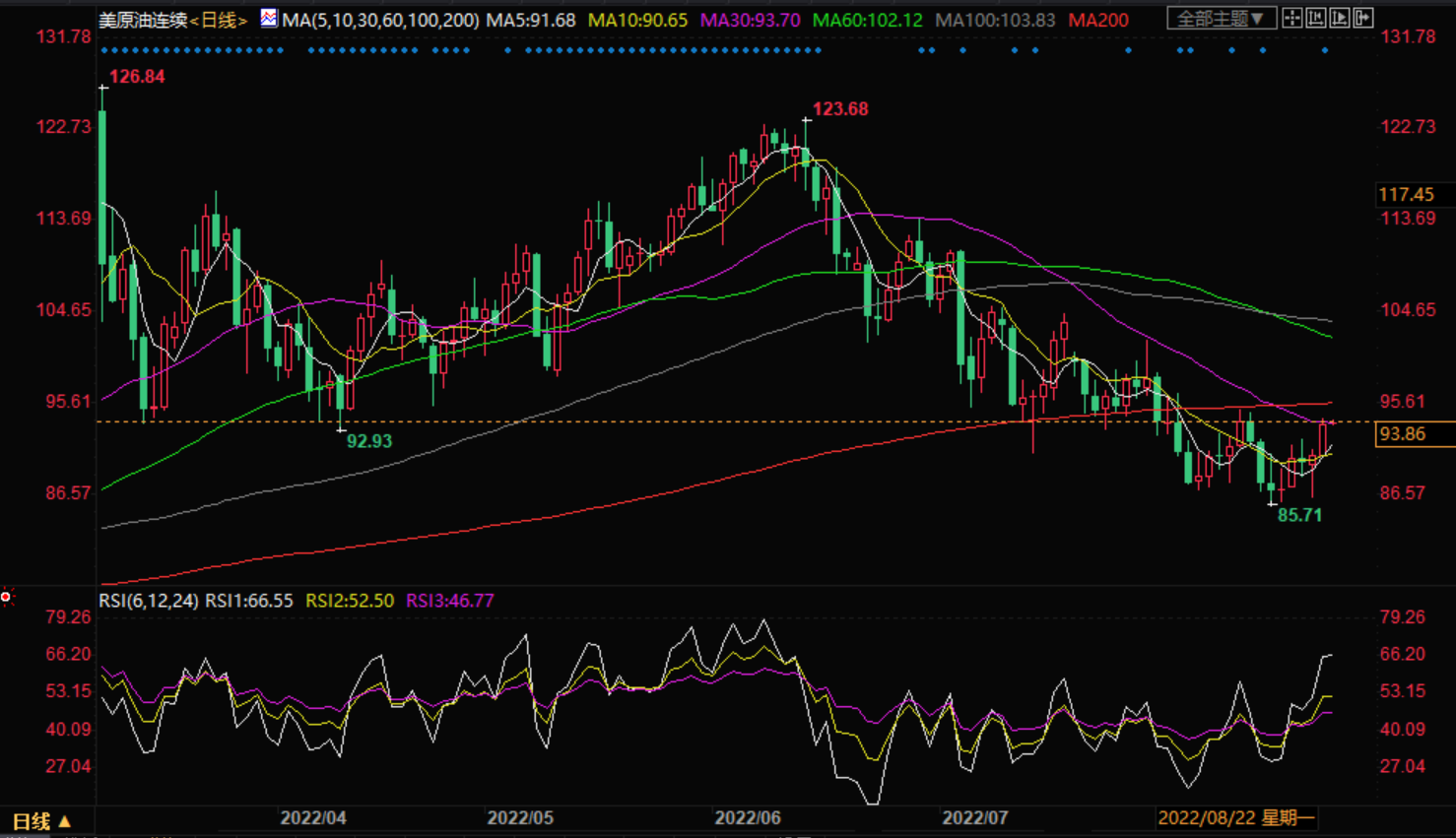Click the play-arrow axis icon
Screen dimensions: 1456x838
(1340, 18)
